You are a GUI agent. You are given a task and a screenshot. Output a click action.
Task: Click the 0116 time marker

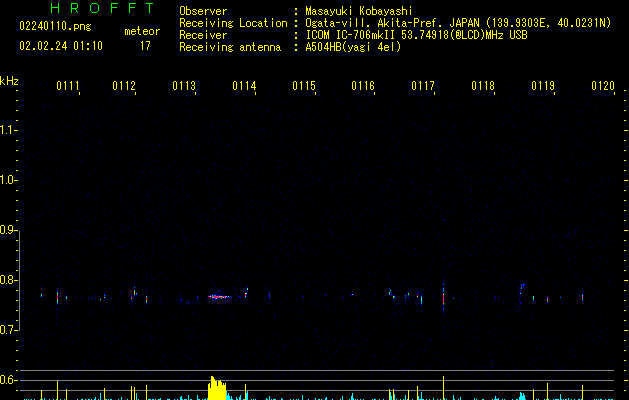click(x=363, y=86)
